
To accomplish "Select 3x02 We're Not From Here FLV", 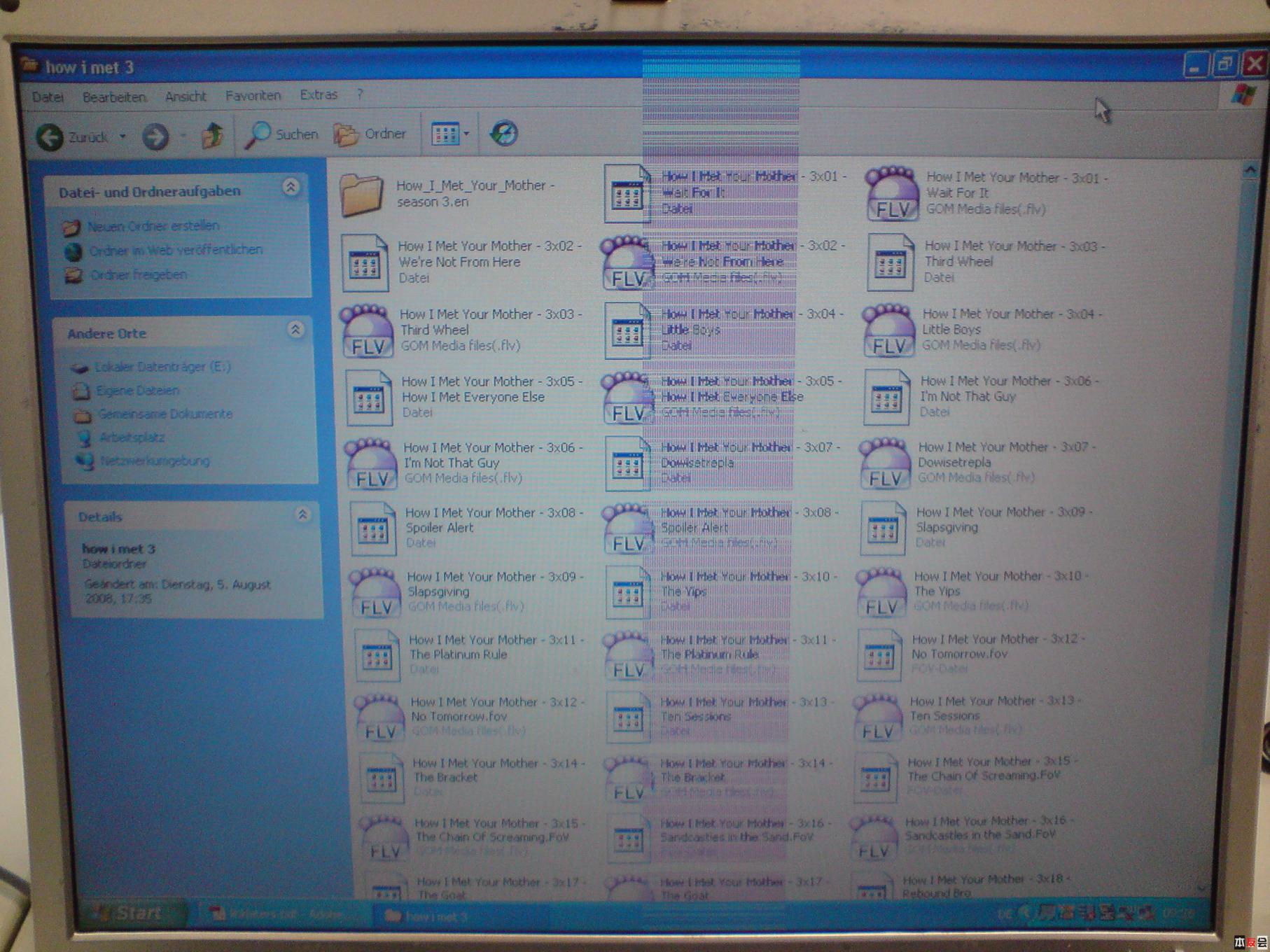I will click(x=723, y=261).
